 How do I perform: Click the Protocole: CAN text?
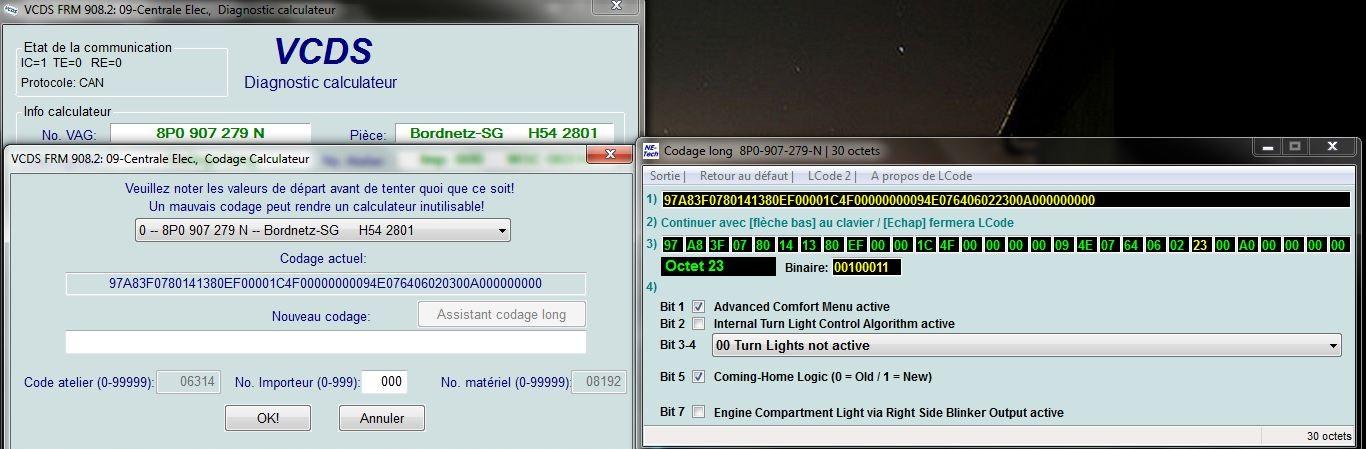pos(62,83)
